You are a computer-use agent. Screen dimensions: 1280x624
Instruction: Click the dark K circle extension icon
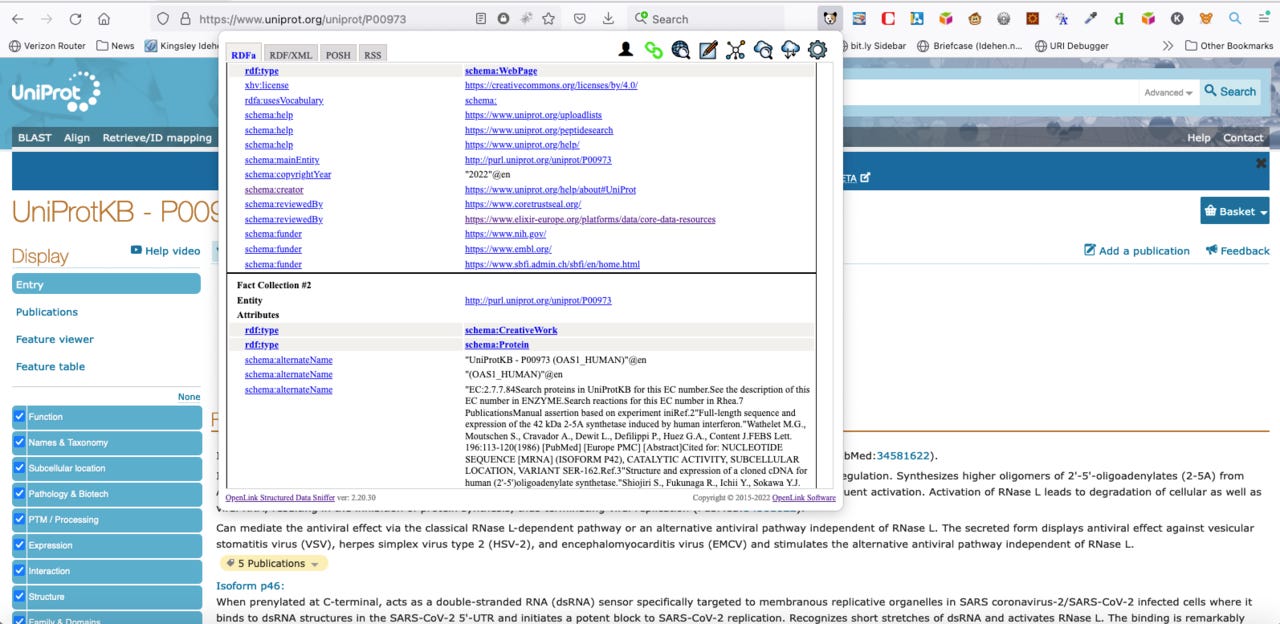pos(1177,18)
